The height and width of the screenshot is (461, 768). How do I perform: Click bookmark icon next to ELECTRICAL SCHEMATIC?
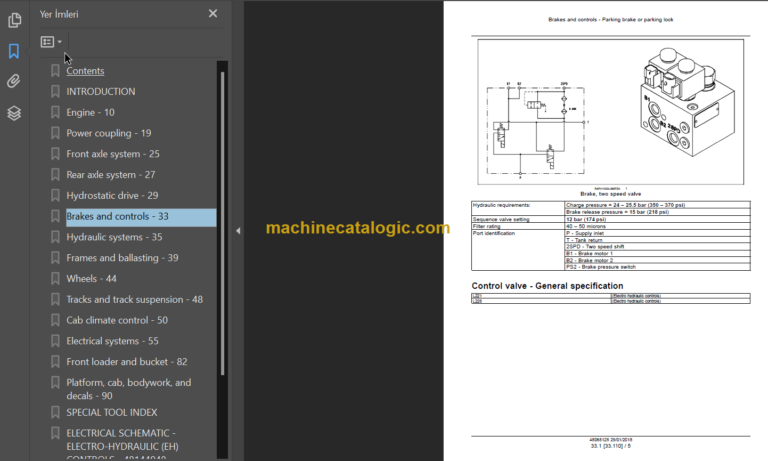(55, 433)
